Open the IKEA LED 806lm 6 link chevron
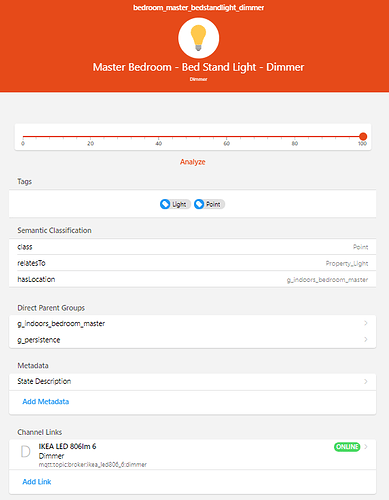The width and height of the screenshot is (389, 500). (366, 447)
